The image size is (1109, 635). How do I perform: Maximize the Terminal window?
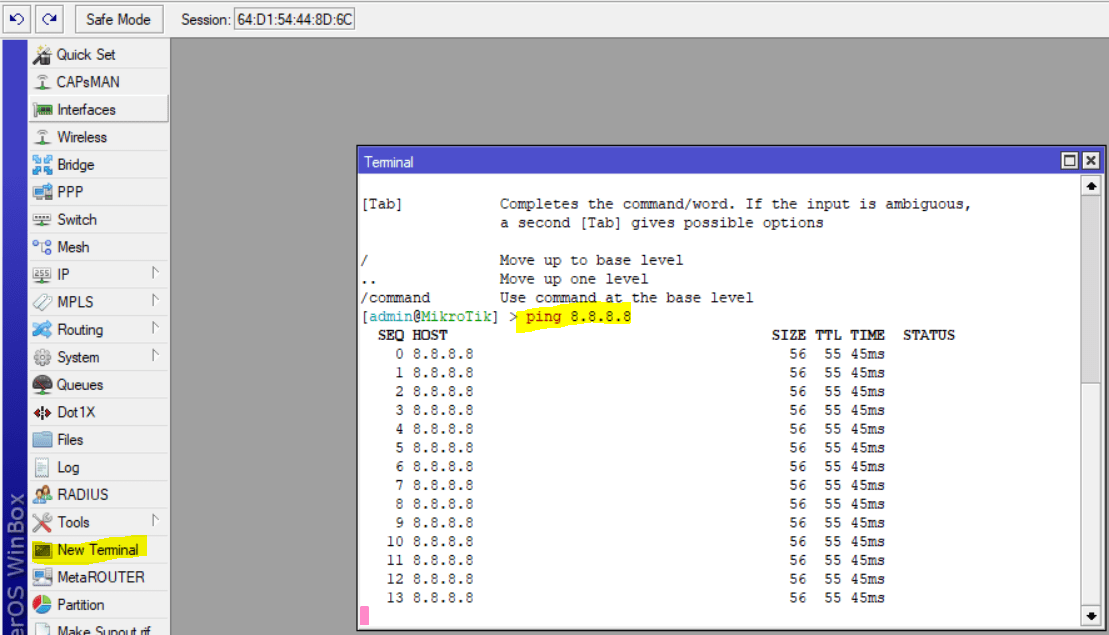[1070, 161]
